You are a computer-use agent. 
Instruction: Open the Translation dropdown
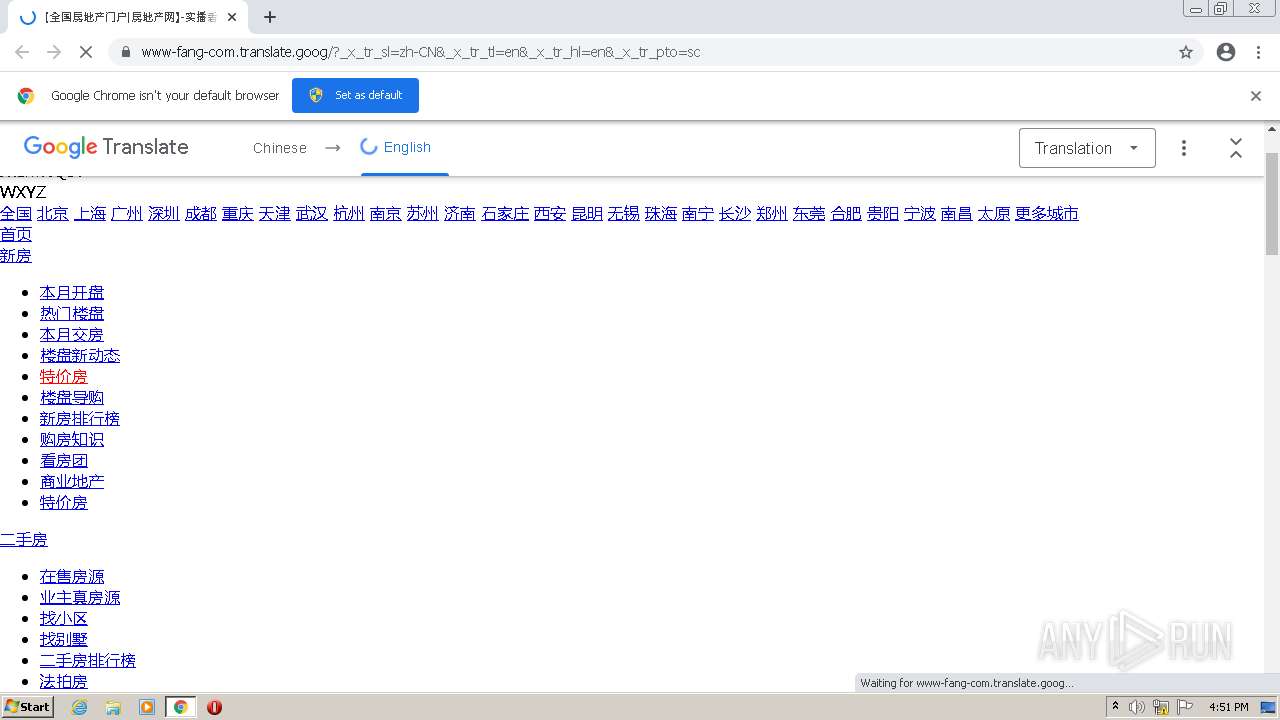(x=1087, y=148)
